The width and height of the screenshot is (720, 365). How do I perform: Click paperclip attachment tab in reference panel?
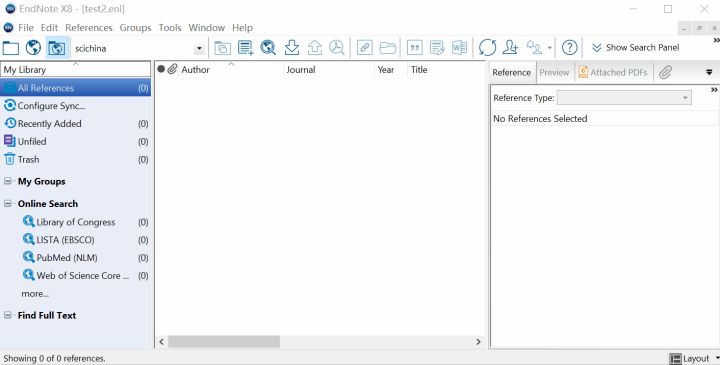pyautogui.click(x=665, y=73)
